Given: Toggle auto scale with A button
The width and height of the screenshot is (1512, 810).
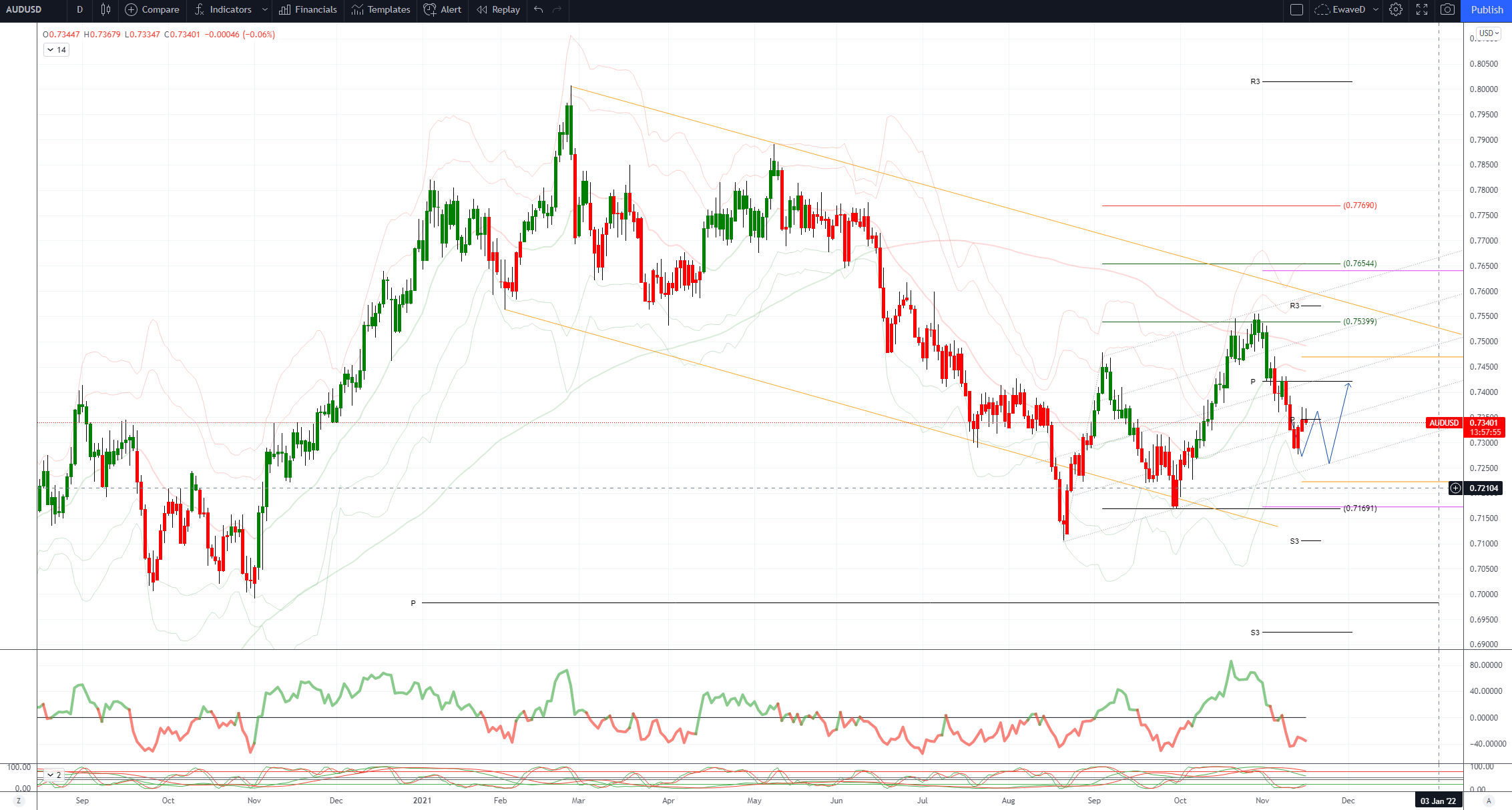Looking at the screenshot, I should (x=1488, y=801).
